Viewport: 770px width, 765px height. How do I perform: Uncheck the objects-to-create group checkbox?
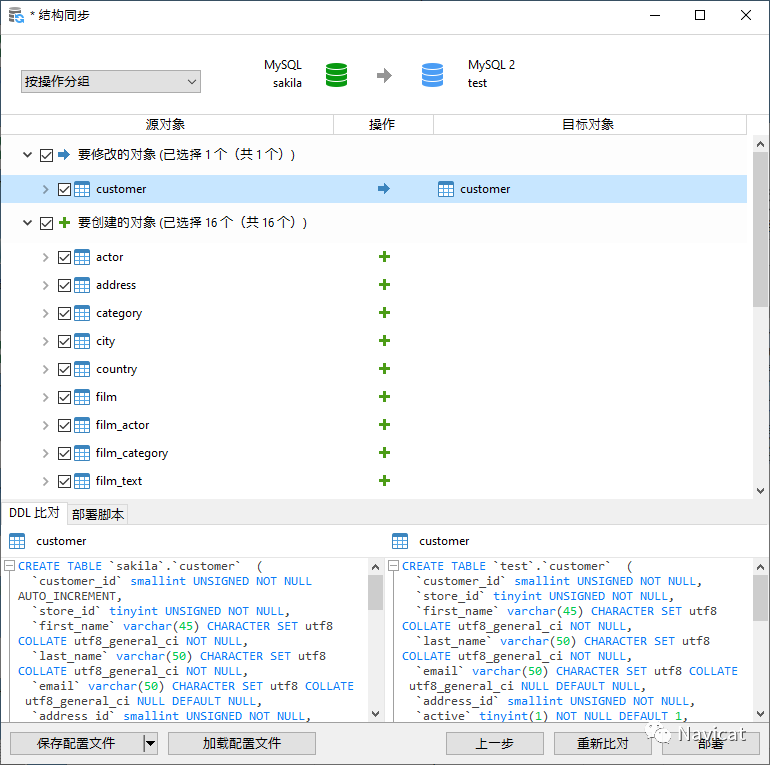(46, 223)
